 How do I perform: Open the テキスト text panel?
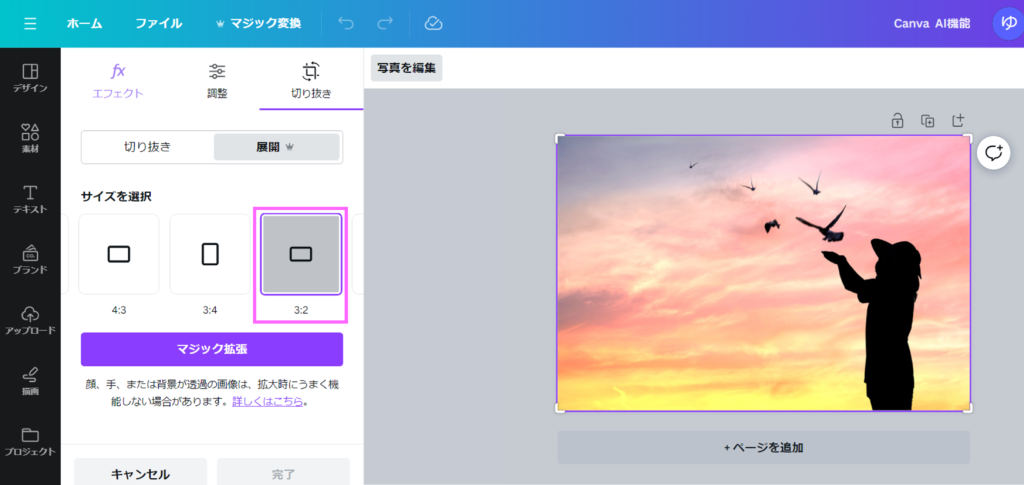30,198
